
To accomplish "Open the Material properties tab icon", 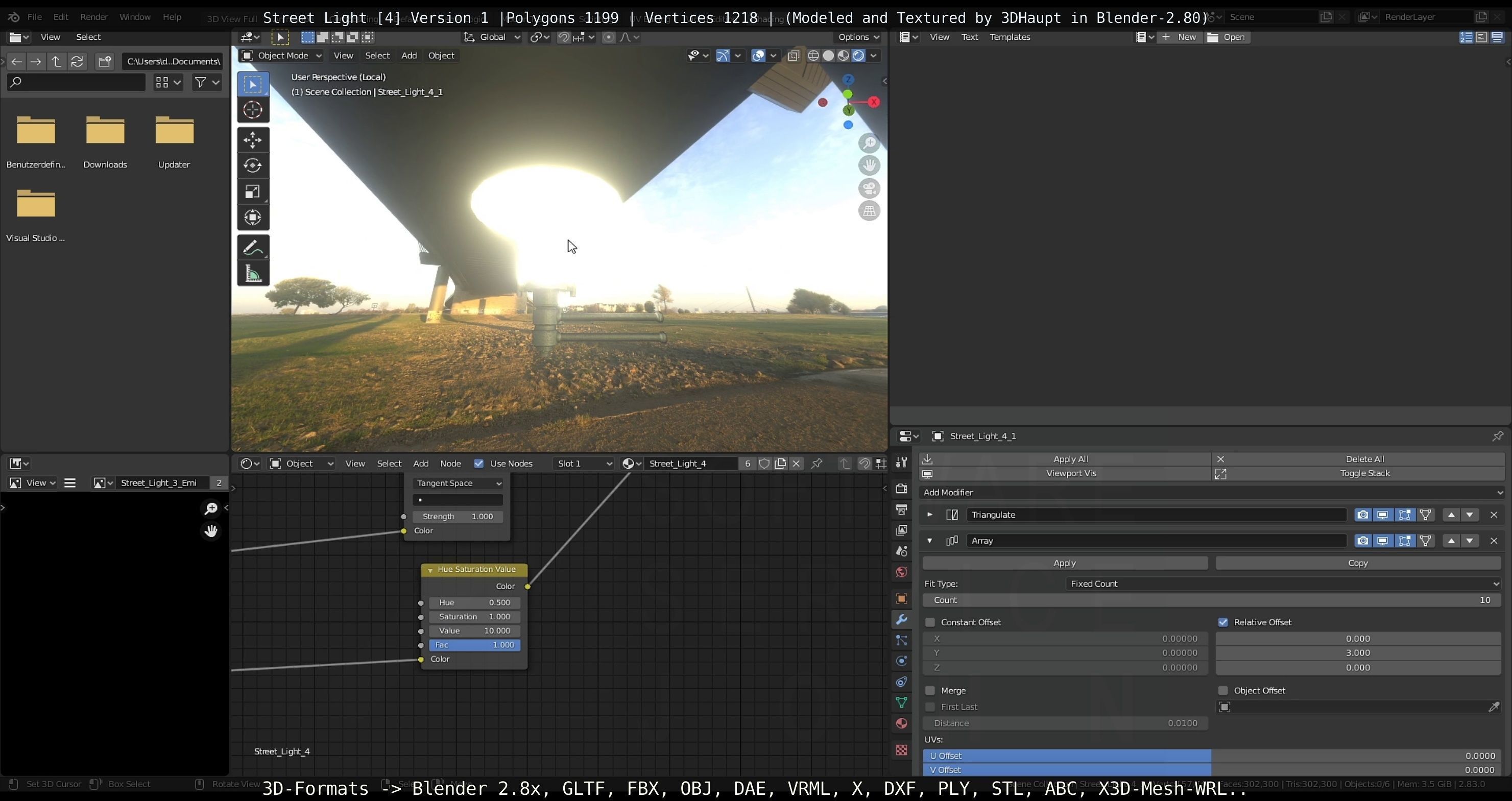I will pyautogui.click(x=902, y=723).
